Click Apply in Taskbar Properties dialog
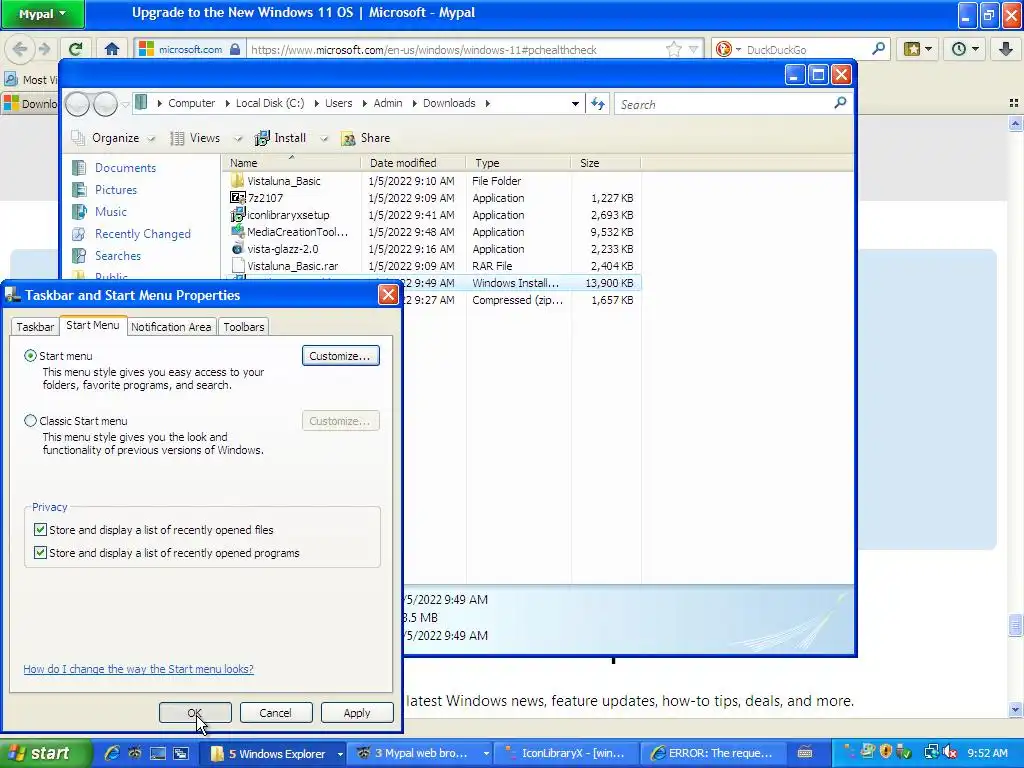Viewport: 1024px width, 768px height. (357, 712)
